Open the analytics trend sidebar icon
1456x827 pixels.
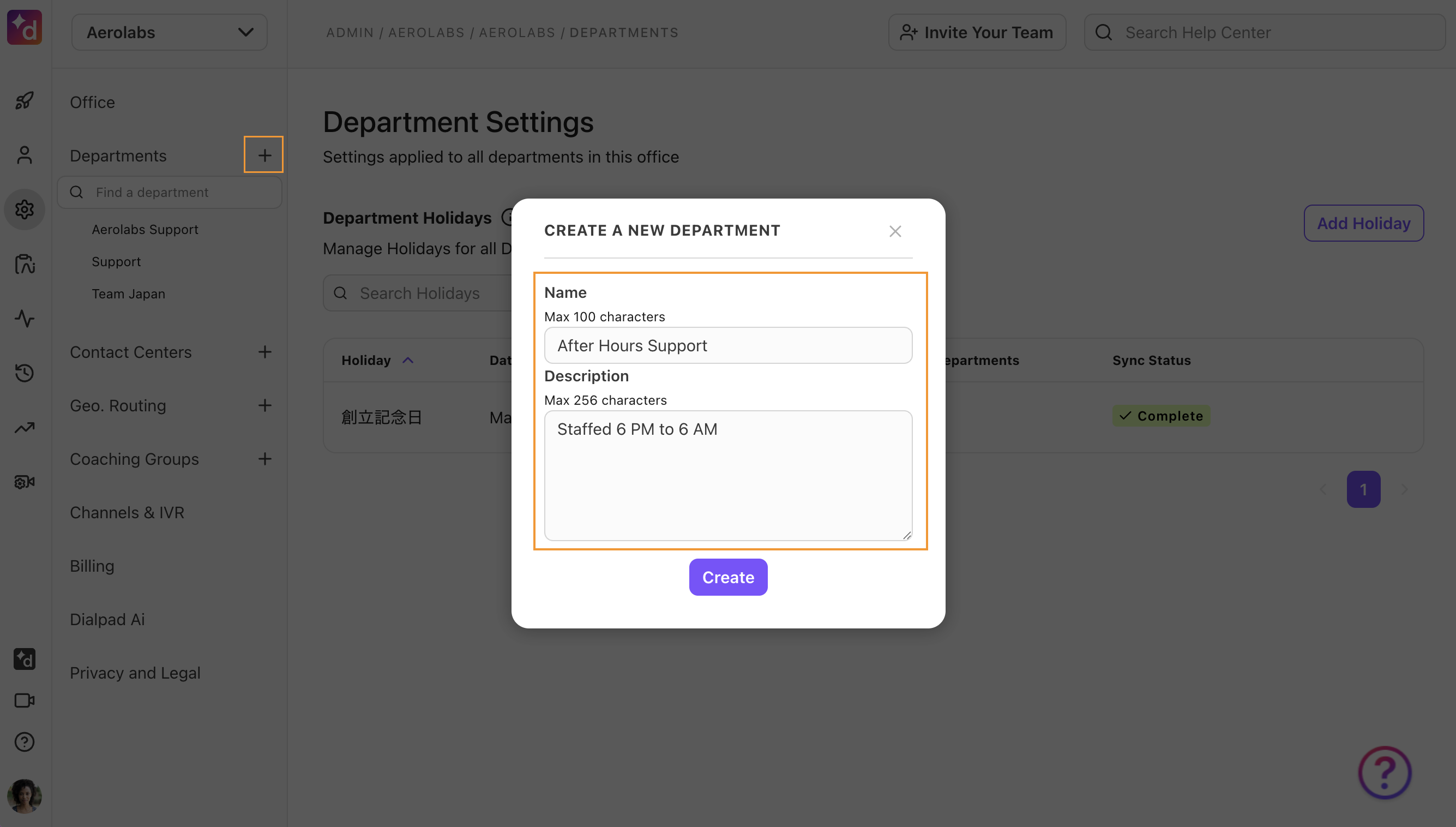click(25, 427)
